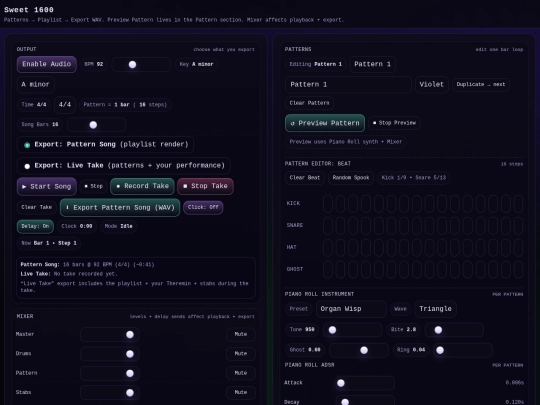Open the Organ Wisp preset dropdown
The image size is (540, 405).
(351, 309)
